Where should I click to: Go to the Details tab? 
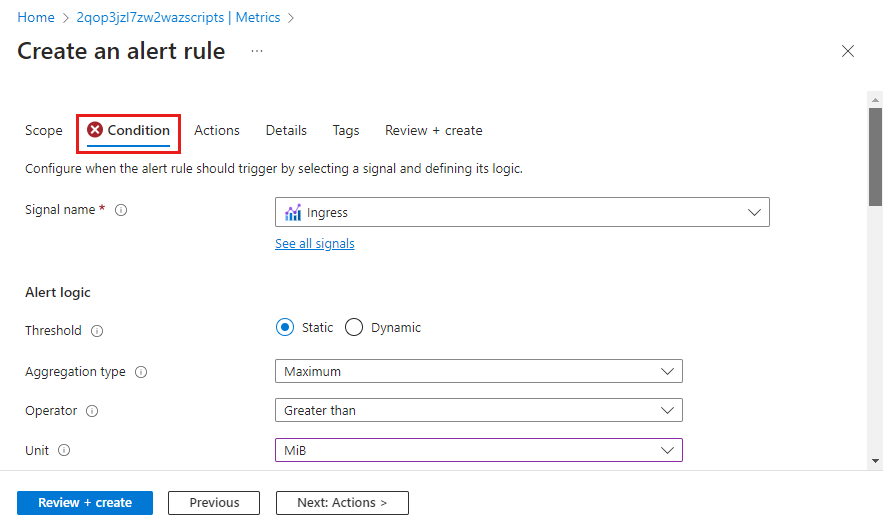click(x=286, y=130)
